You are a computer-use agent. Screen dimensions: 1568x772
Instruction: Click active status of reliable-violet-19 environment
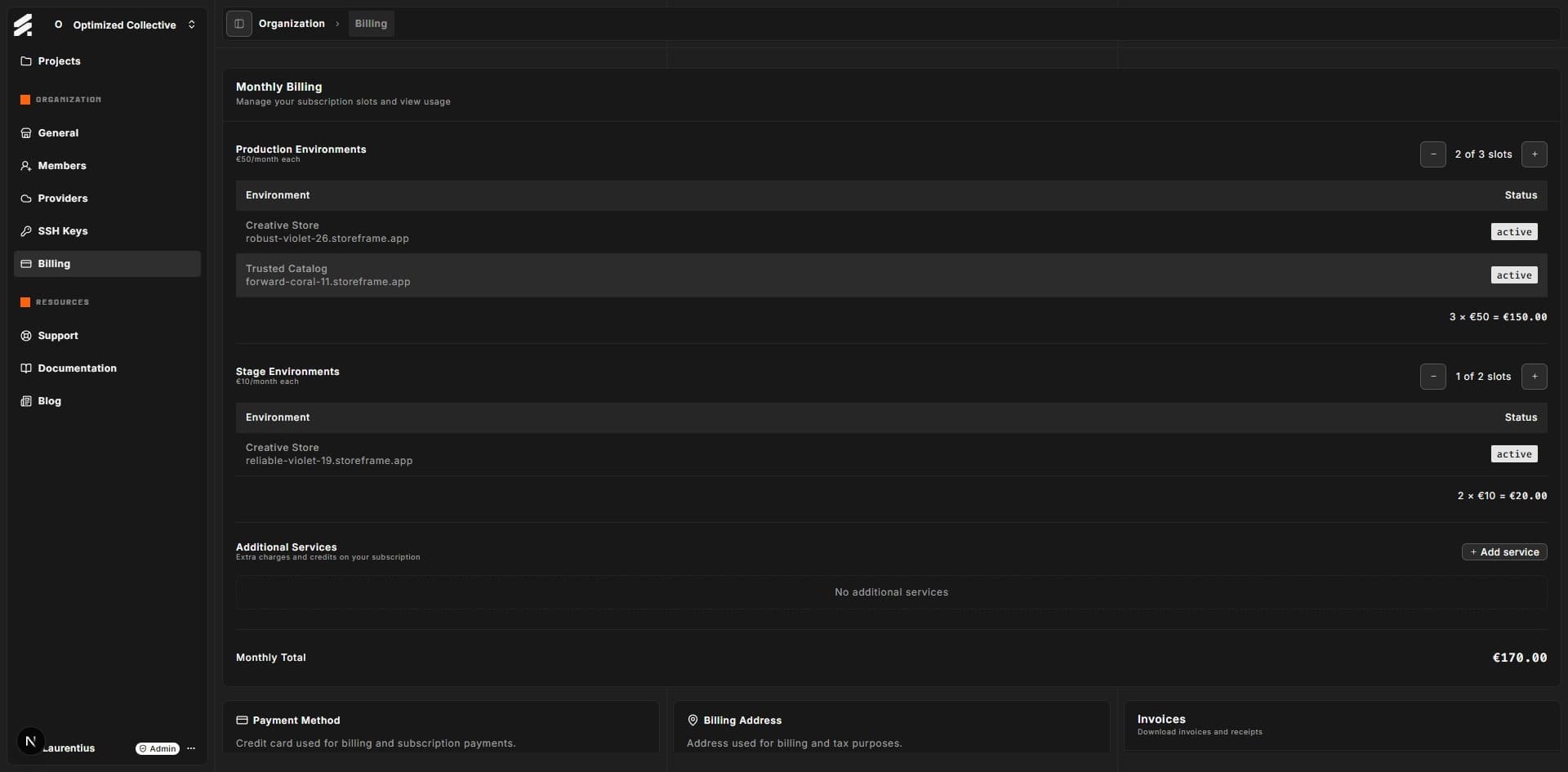(1513, 454)
